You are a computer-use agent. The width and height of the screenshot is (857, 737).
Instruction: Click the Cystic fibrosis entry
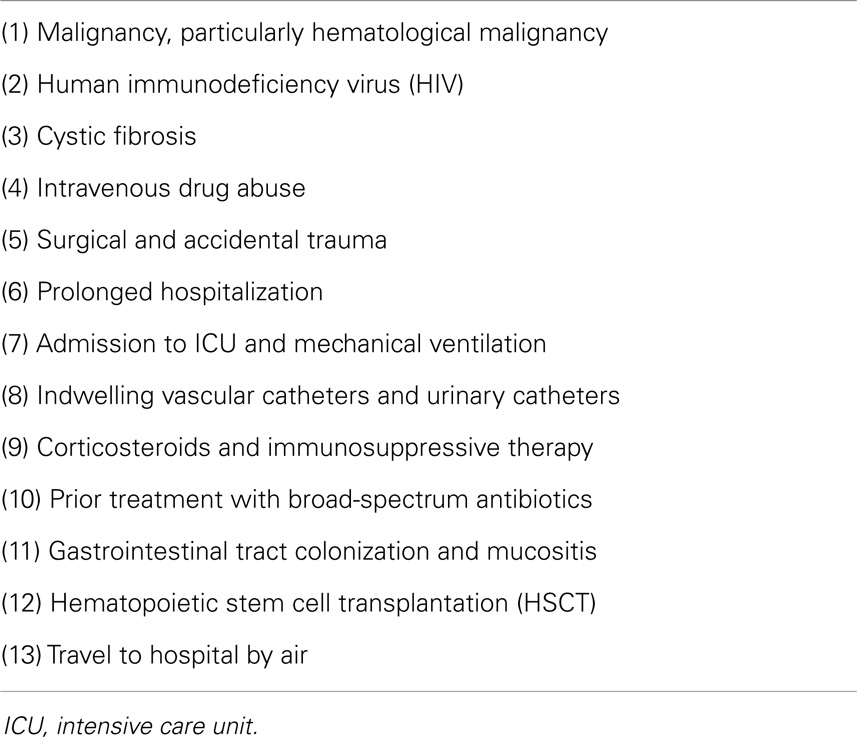click(x=98, y=137)
